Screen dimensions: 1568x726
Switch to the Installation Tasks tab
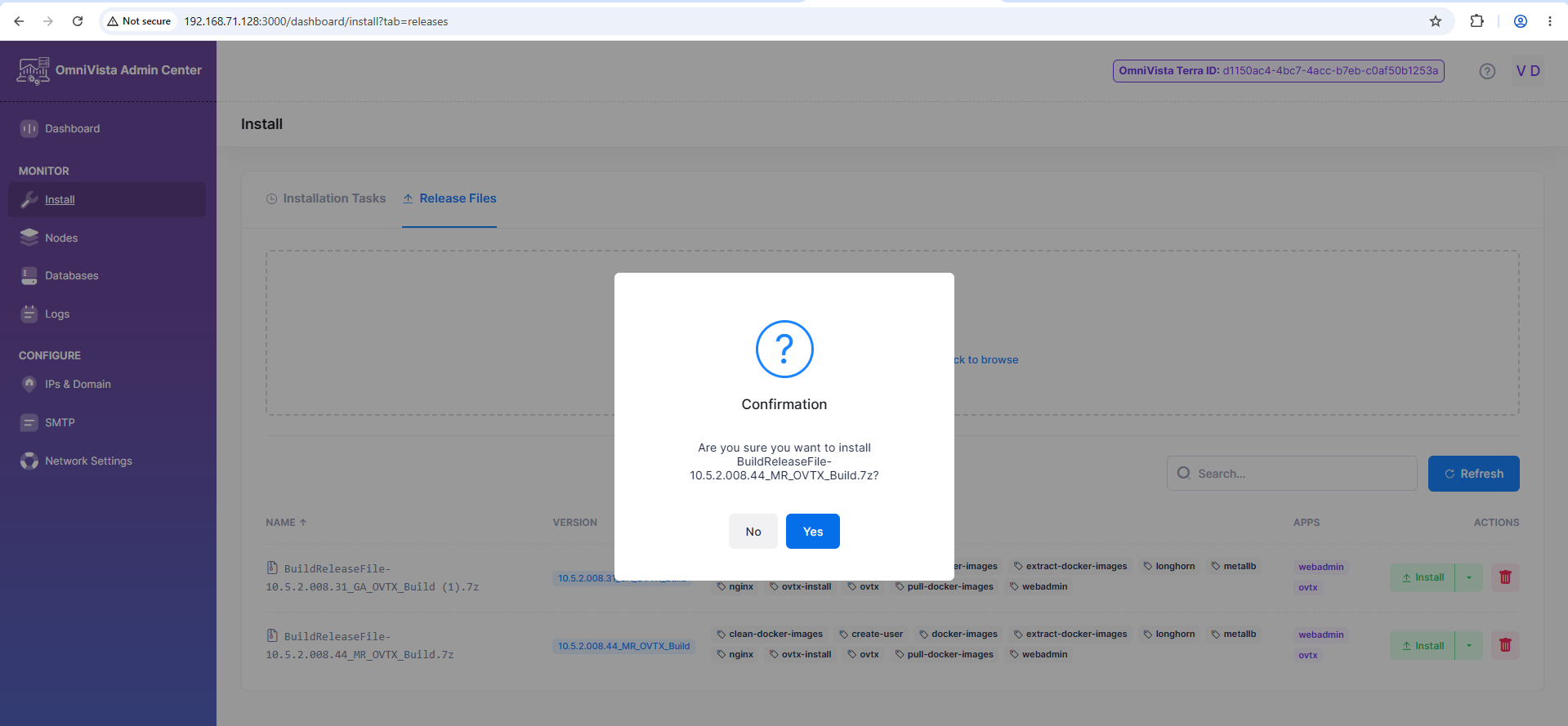[x=326, y=198]
